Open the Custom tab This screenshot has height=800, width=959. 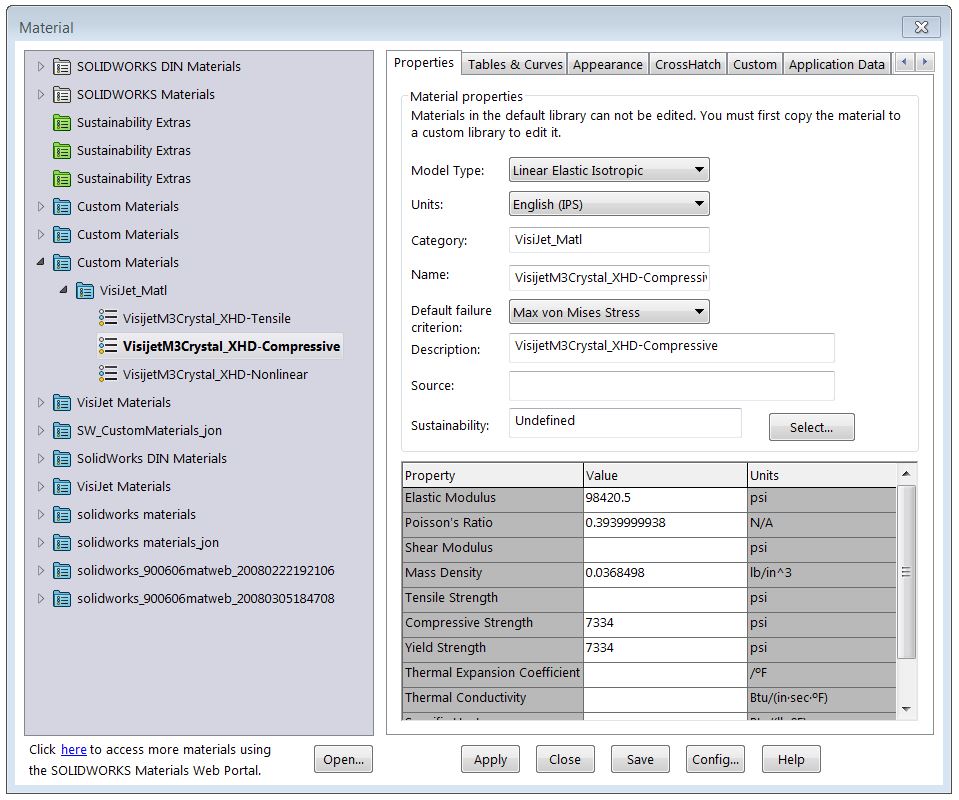[x=755, y=64]
